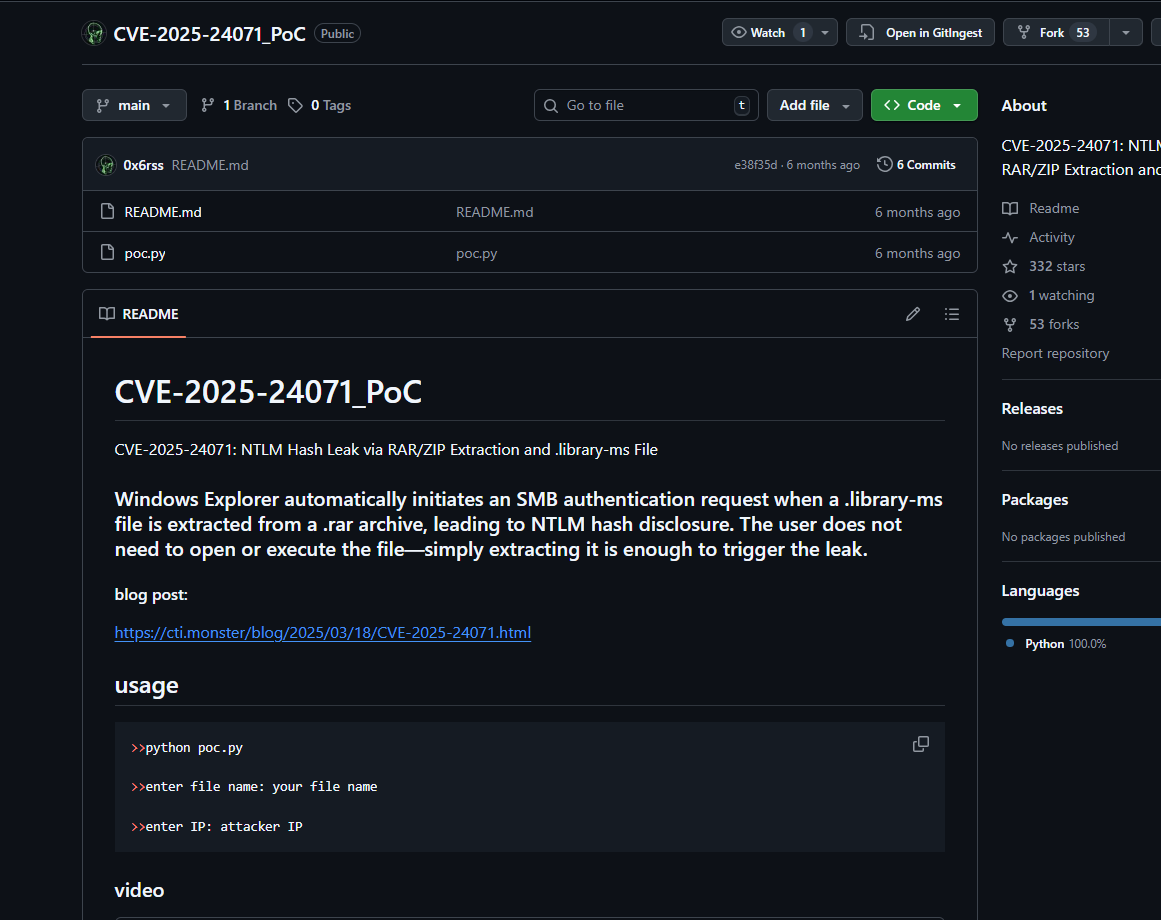Select the README tab

(139, 314)
